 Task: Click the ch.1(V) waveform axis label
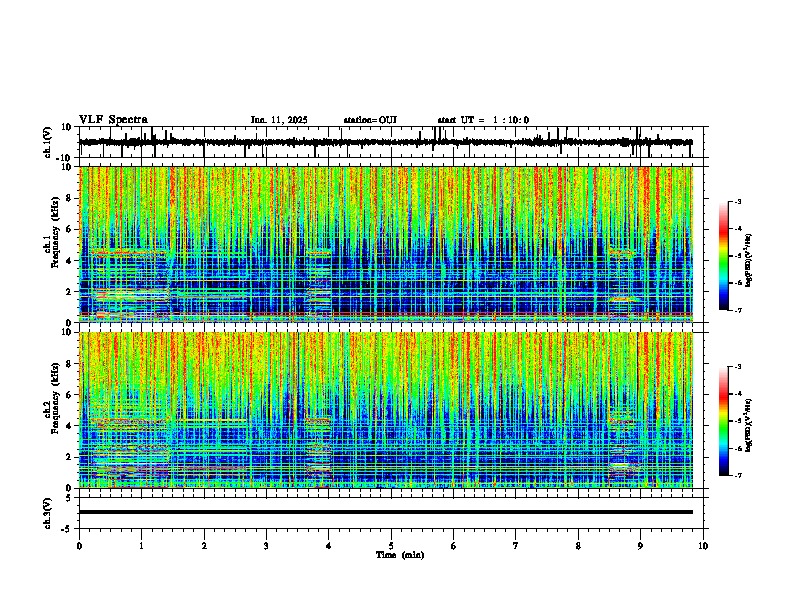(x=48, y=142)
